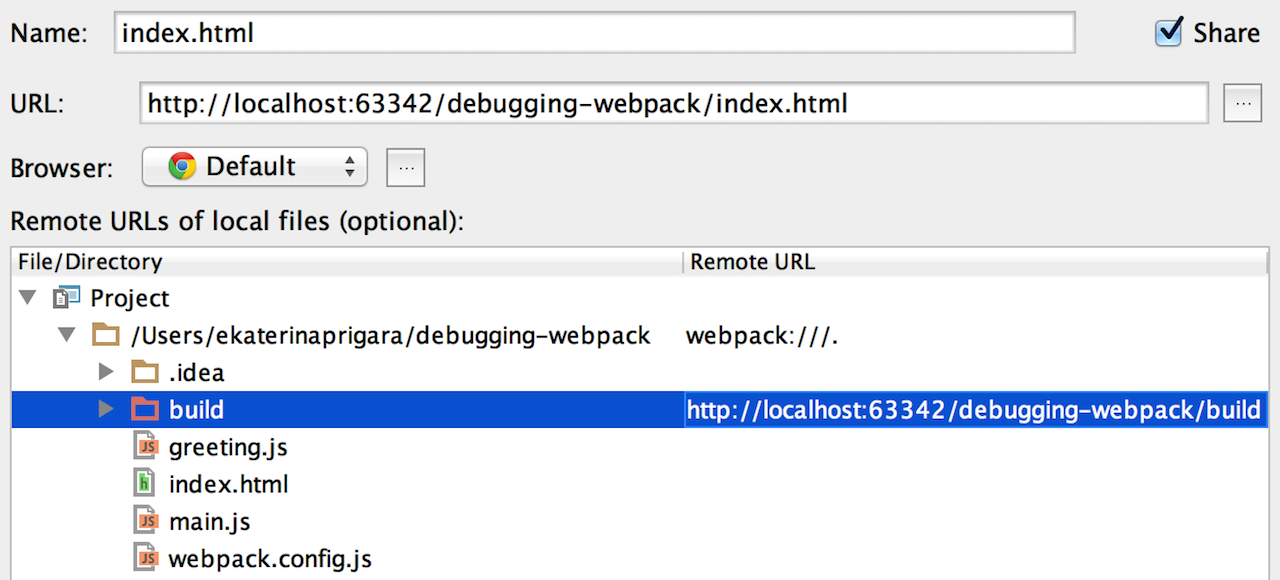1280x580 pixels.
Task: Click the JavaScript icon next to greeting.js
Action: click(146, 446)
